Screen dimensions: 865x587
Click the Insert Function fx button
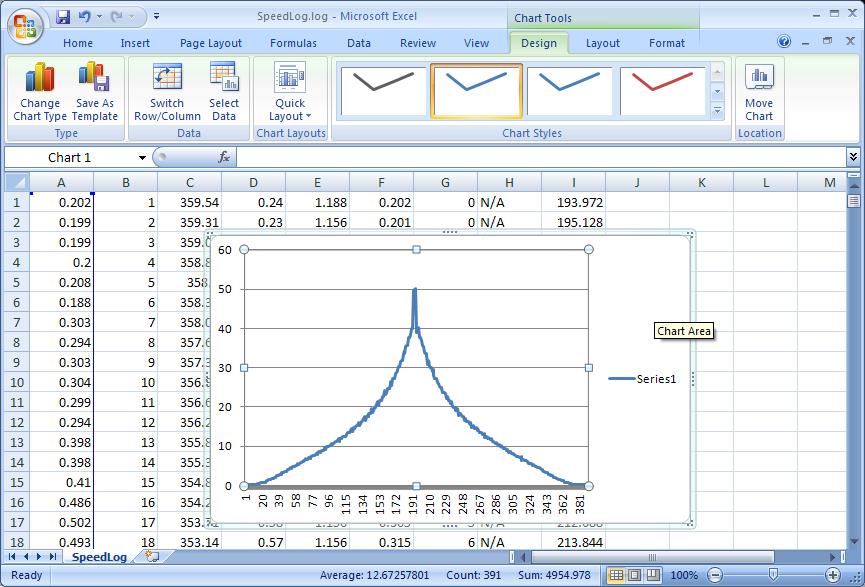click(223, 158)
